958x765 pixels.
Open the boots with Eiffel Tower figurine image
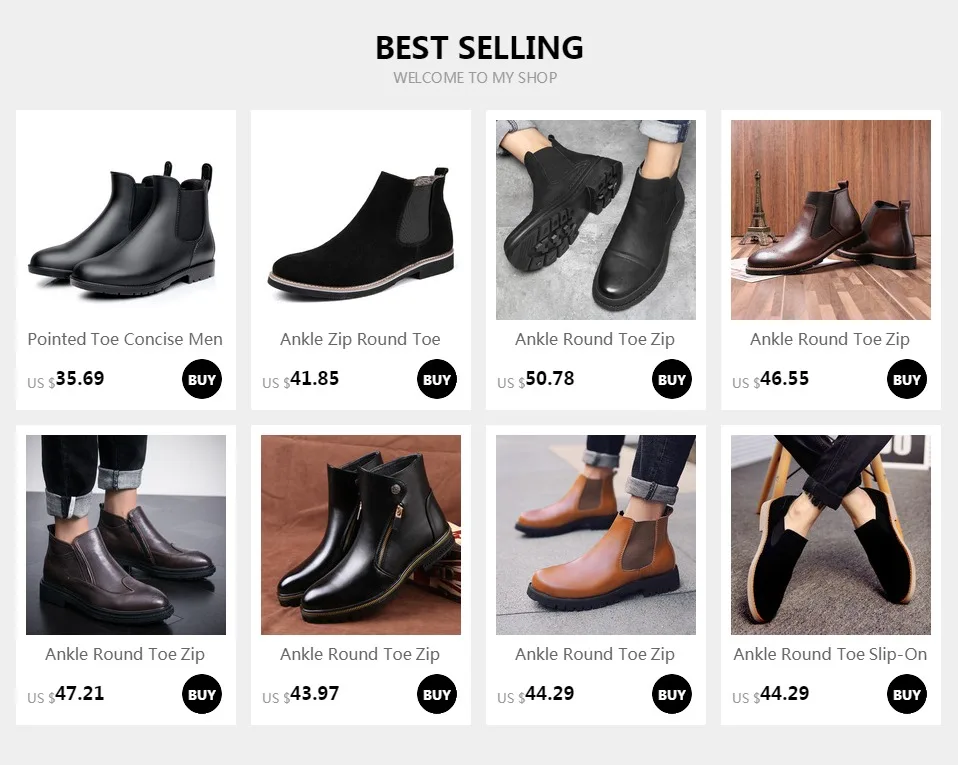(x=831, y=219)
